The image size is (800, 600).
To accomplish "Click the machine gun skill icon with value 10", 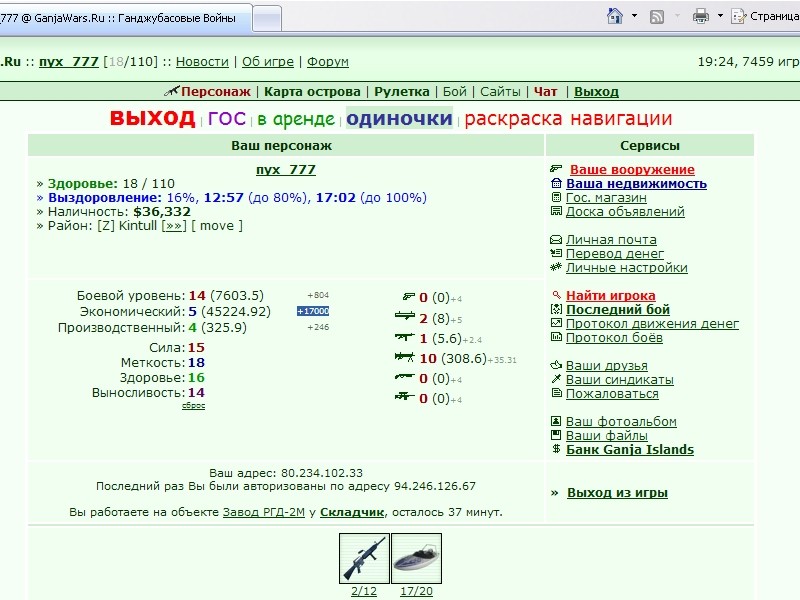I will [x=405, y=357].
